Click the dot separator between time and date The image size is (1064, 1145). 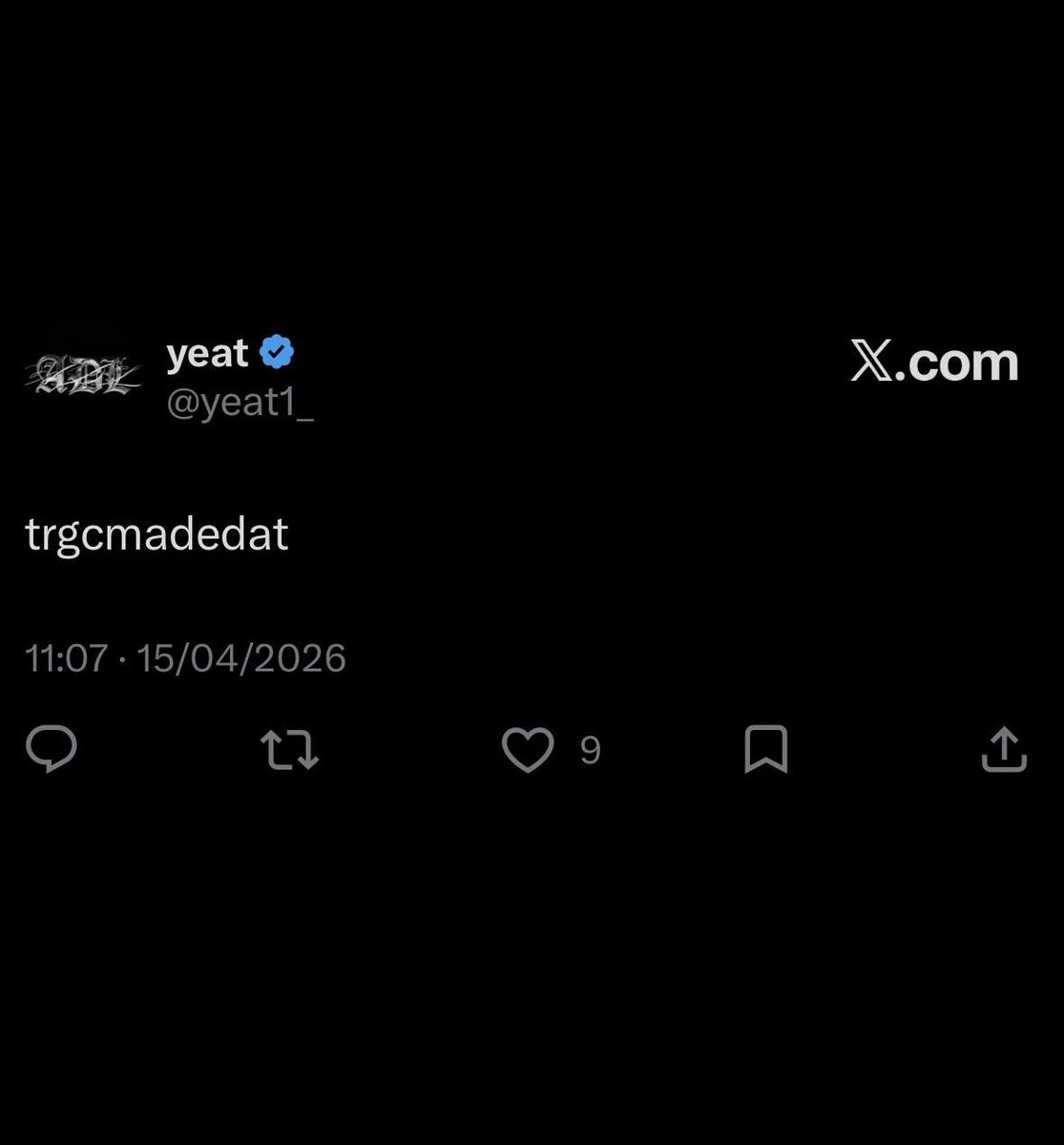pyautogui.click(x=122, y=659)
